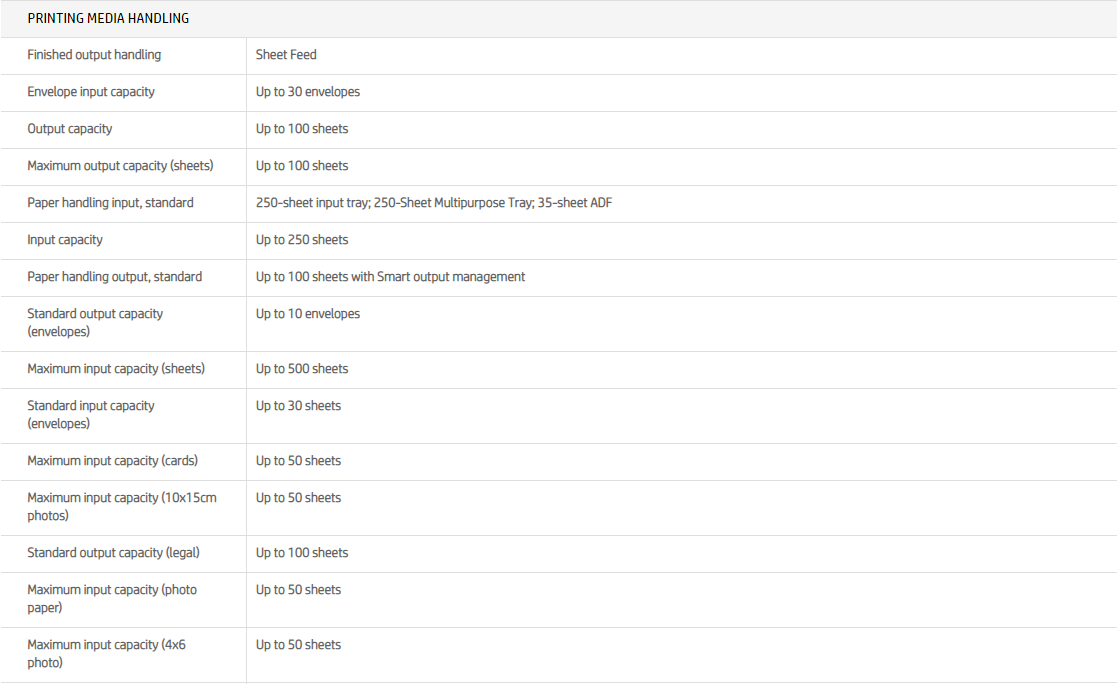Viewport: 1117px width, 684px height.
Task: Click the Input capacity row label
Action: pyautogui.click(x=65, y=240)
